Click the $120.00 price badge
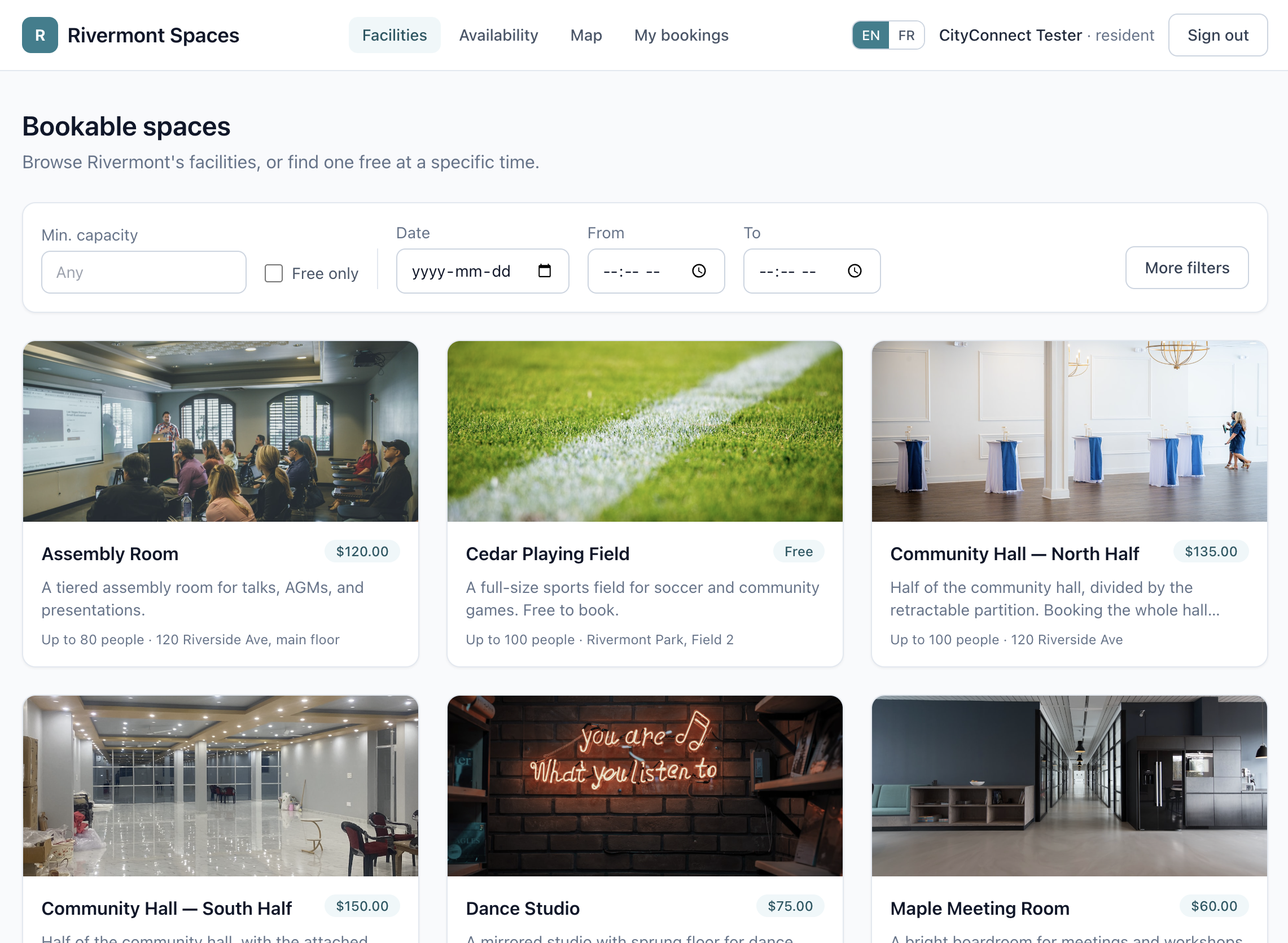 pos(362,552)
